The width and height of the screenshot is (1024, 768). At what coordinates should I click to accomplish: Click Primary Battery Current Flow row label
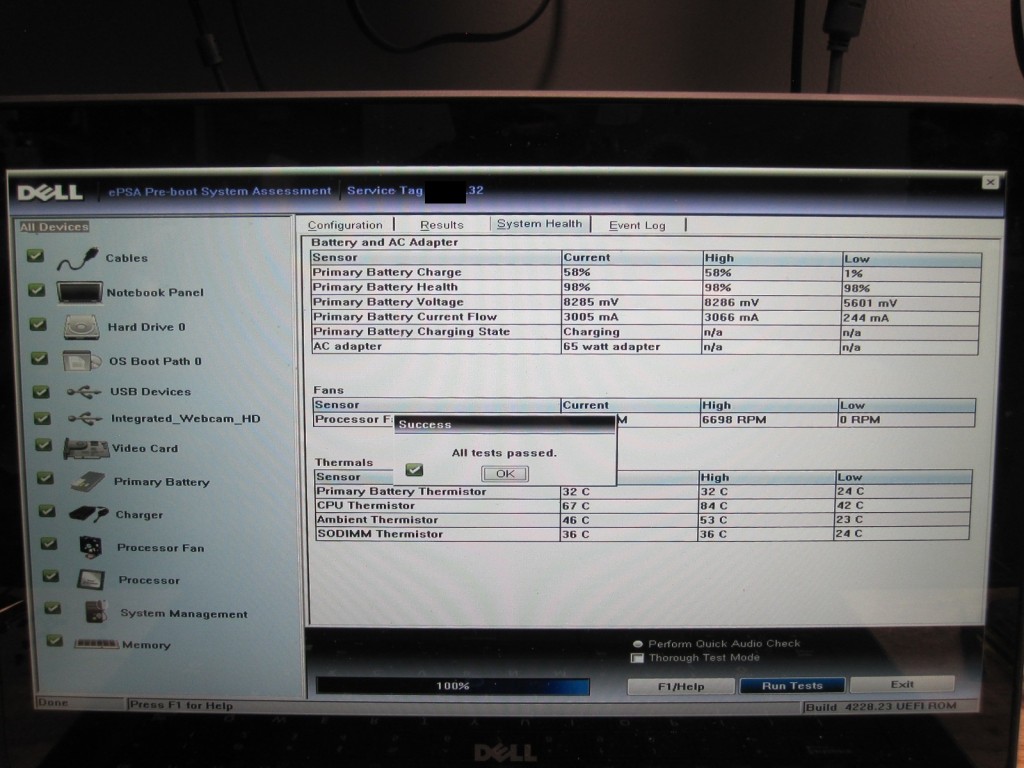pos(405,317)
